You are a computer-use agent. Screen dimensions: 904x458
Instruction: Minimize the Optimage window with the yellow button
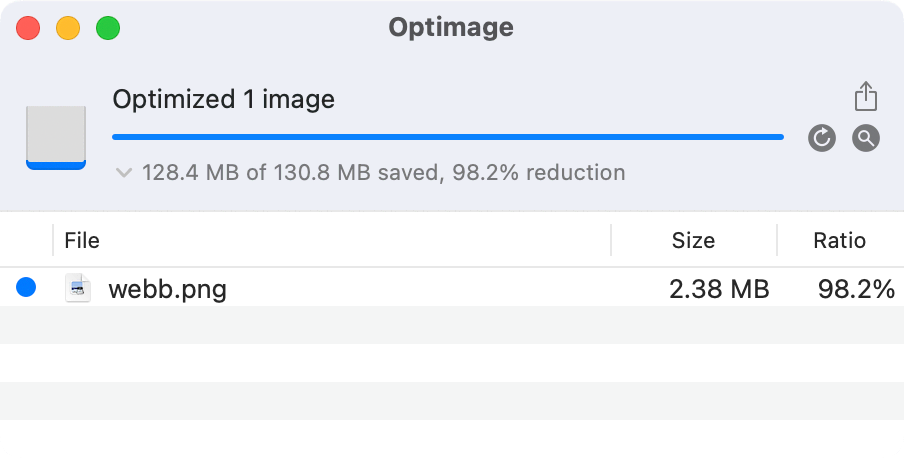(x=68, y=28)
